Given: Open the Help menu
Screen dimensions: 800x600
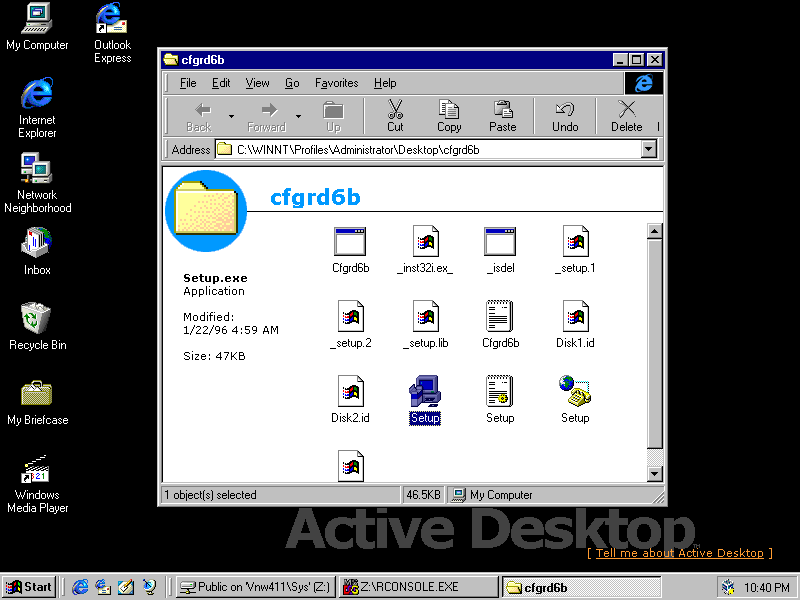Looking at the screenshot, I should coord(385,83).
